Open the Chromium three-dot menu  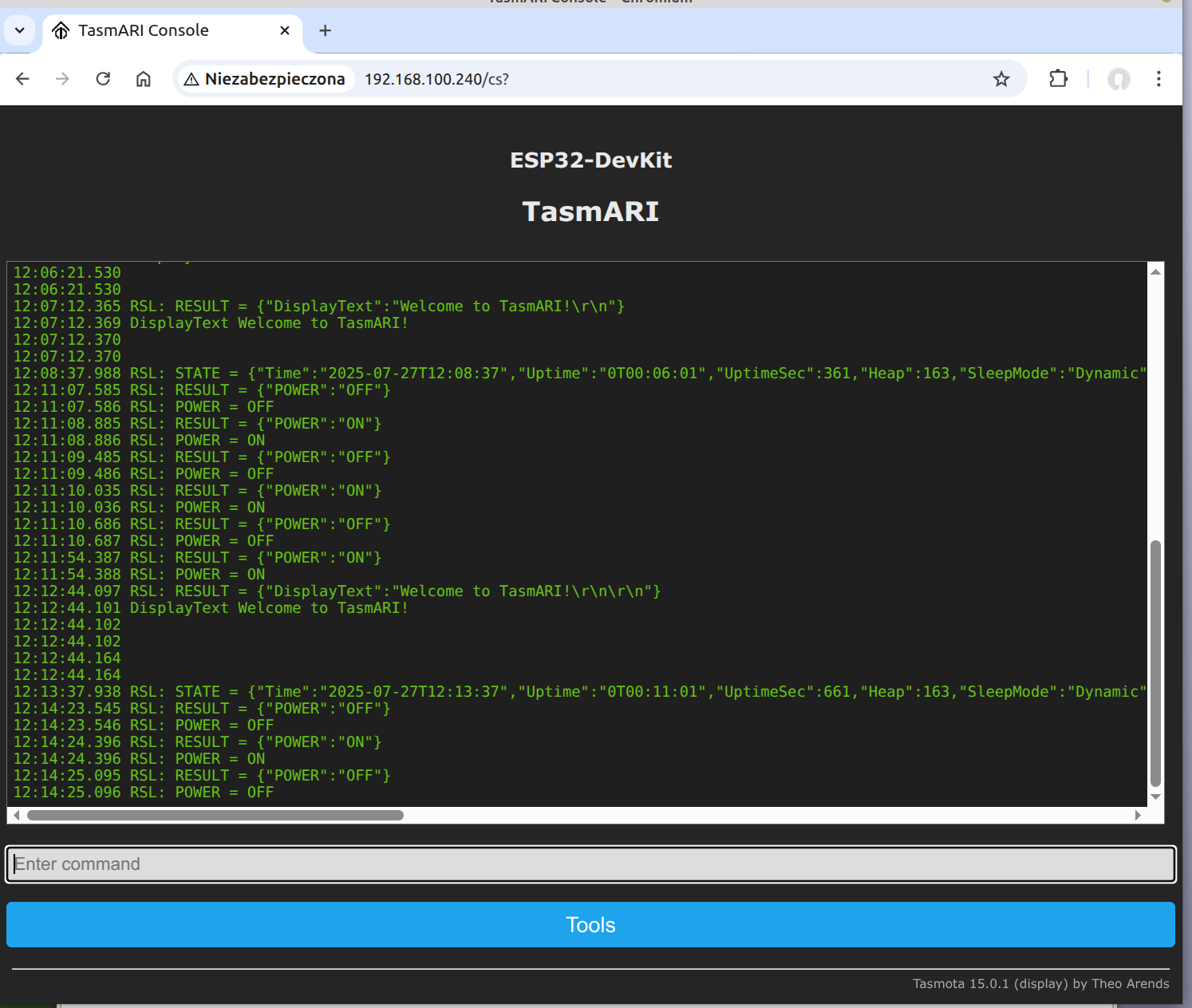[1158, 79]
